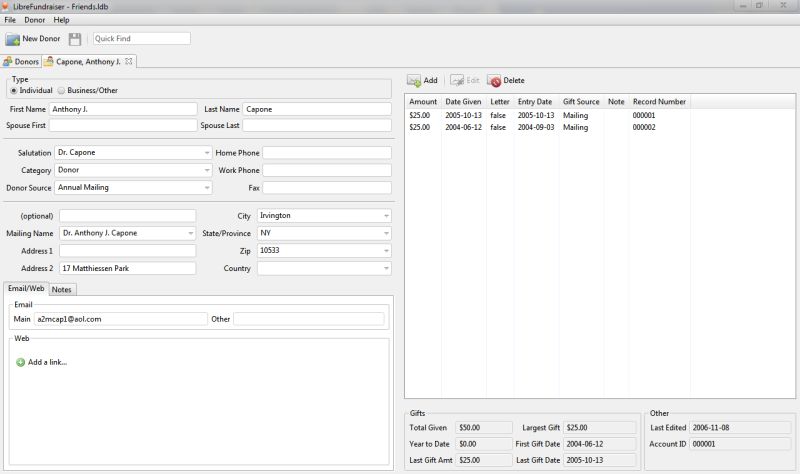Image resolution: width=800 pixels, height=474 pixels.
Task: Sort by the Entry Date column header
Action: [535, 102]
